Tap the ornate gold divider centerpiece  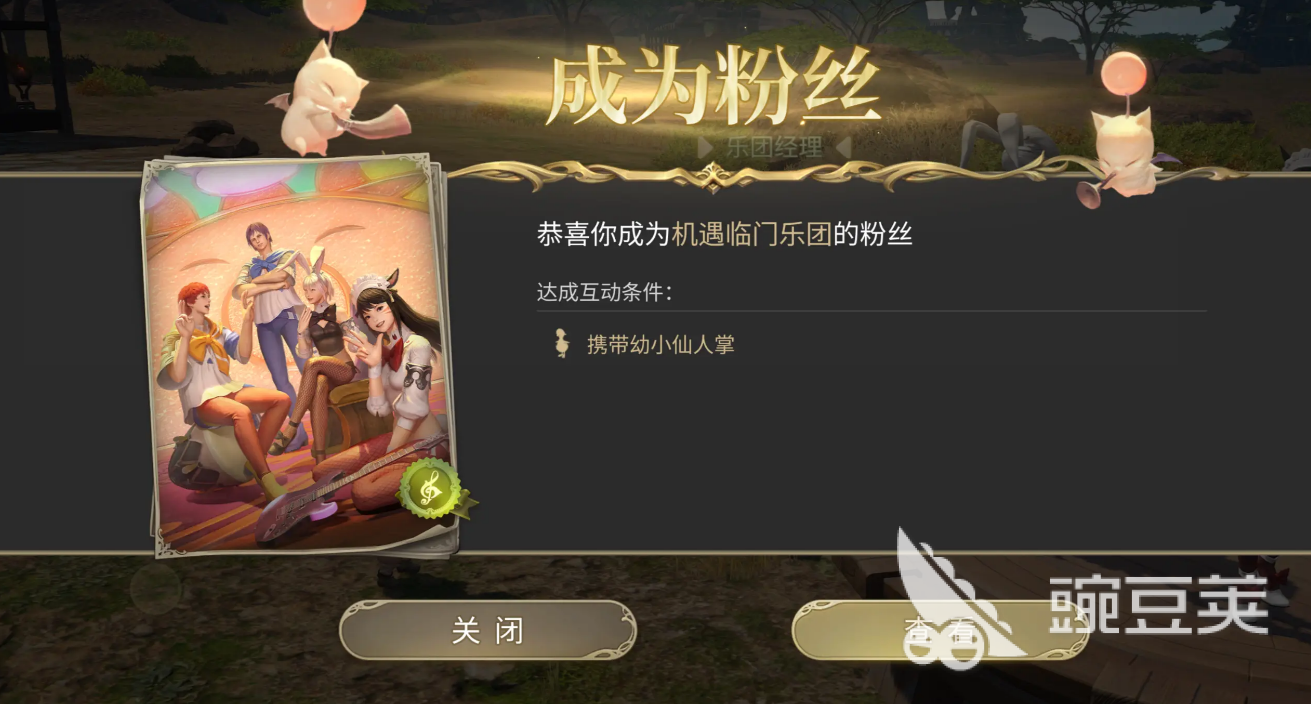coord(712,178)
